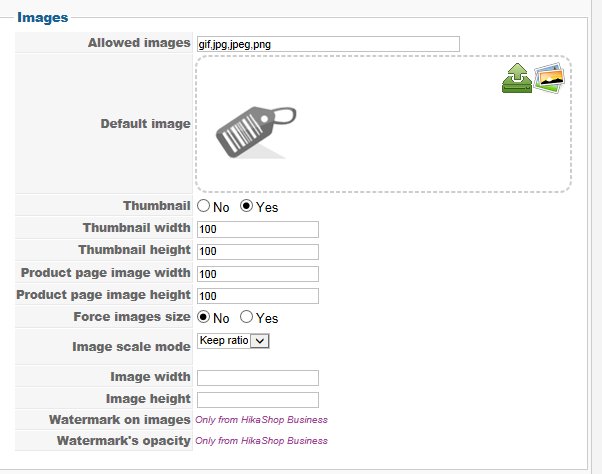
Task: Click HikaShop Business note for Watermark's opacity
Action: 261,441
